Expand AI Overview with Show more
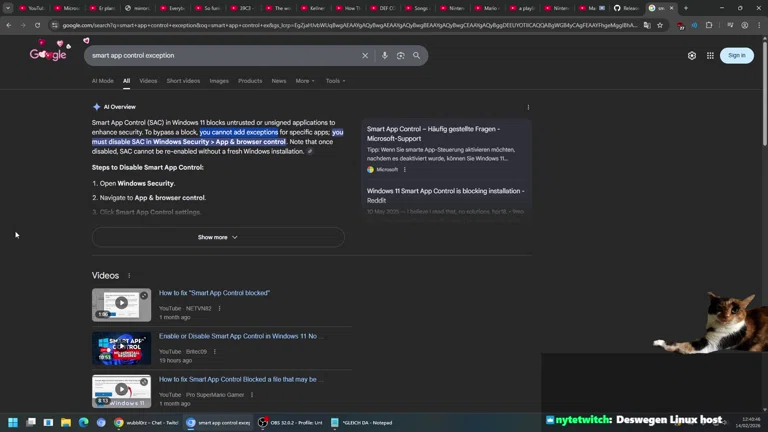Viewport: 768px width, 432px height. (x=218, y=237)
